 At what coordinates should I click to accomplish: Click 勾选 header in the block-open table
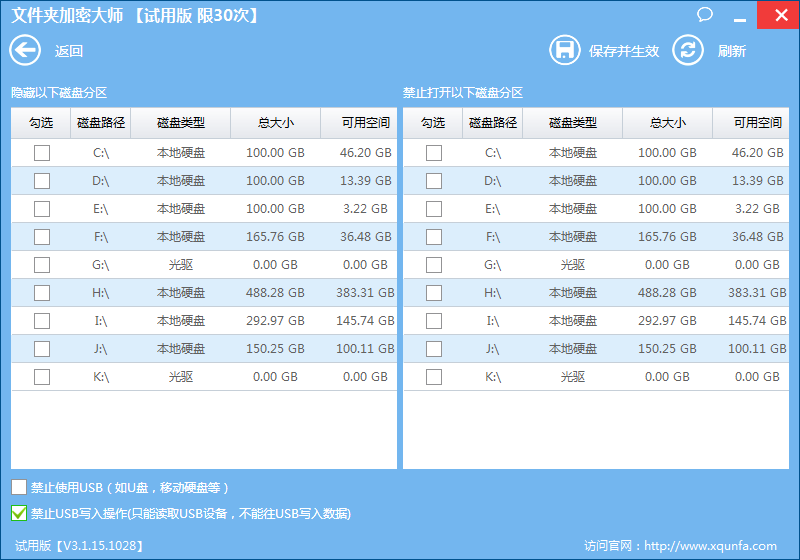pyautogui.click(x=433, y=123)
